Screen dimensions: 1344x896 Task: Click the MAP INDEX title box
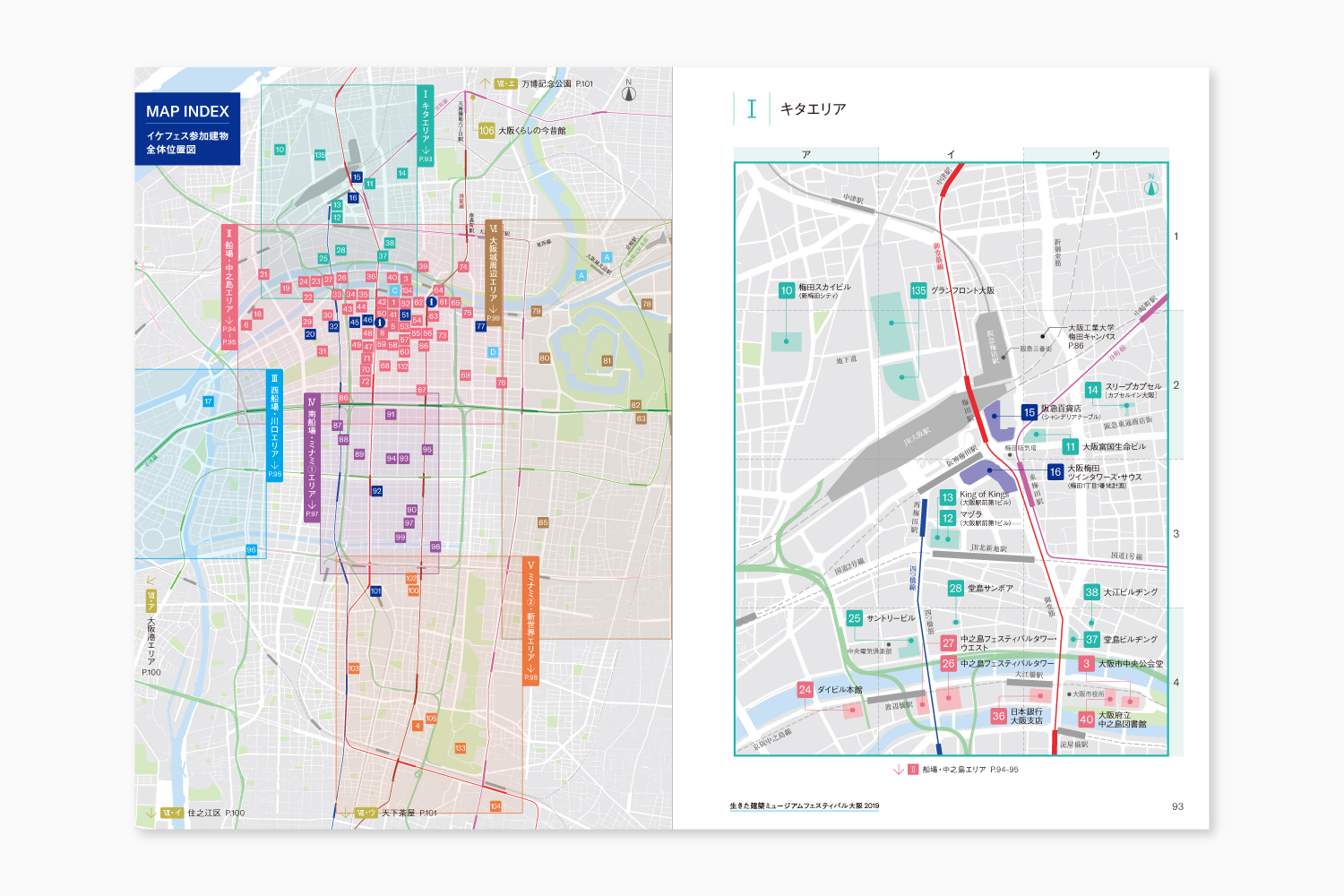point(187,129)
